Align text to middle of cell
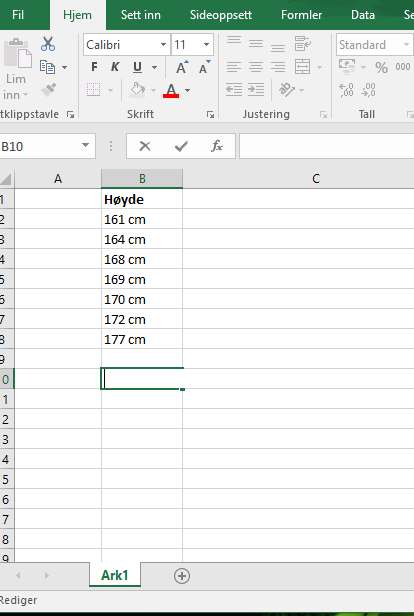The height and width of the screenshot is (616, 414). [256, 44]
